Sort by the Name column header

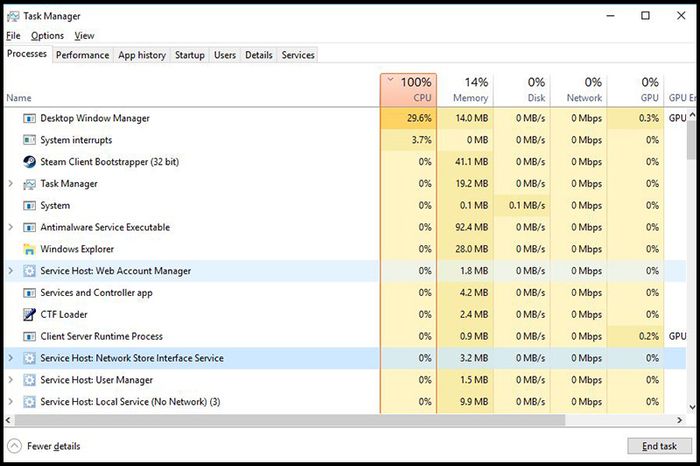click(x=191, y=90)
